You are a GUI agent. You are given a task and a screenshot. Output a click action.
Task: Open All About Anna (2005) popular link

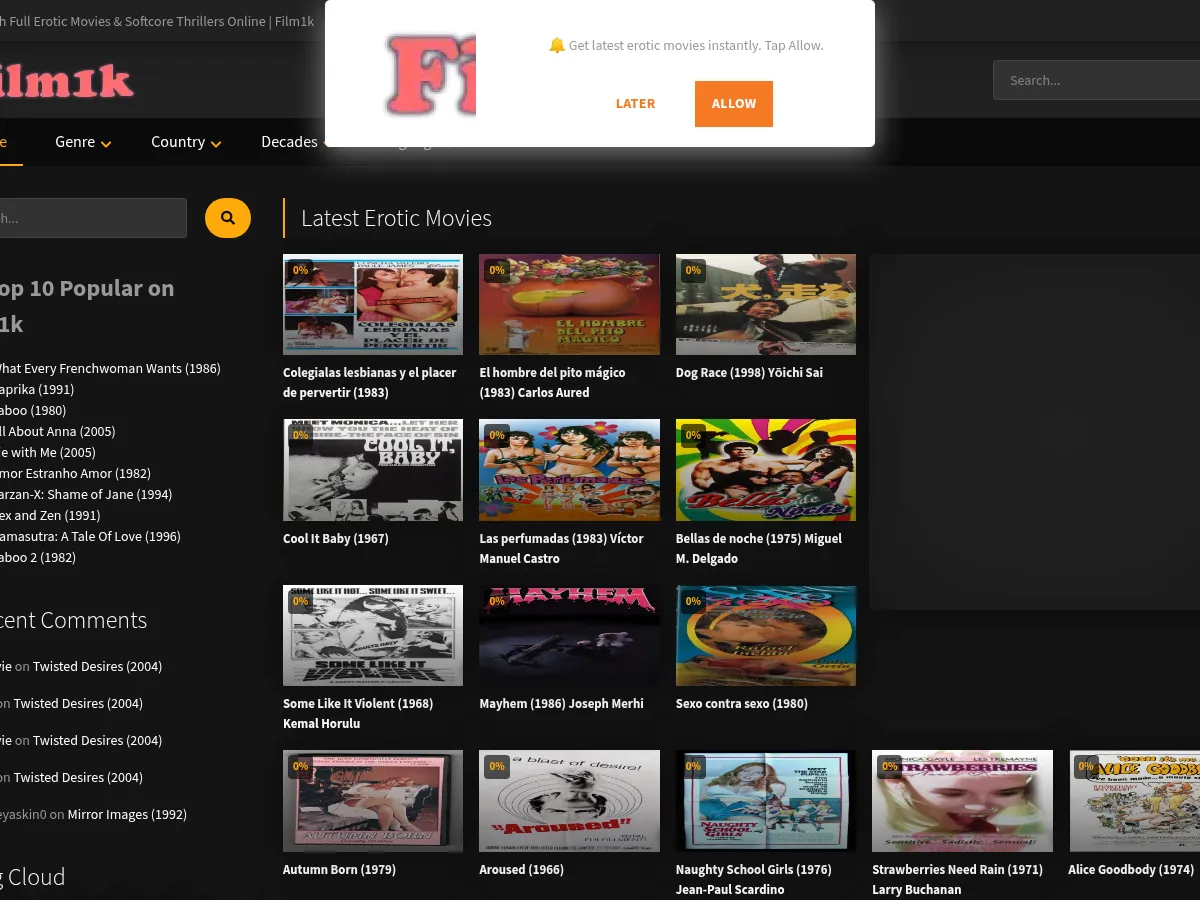pos(57,432)
